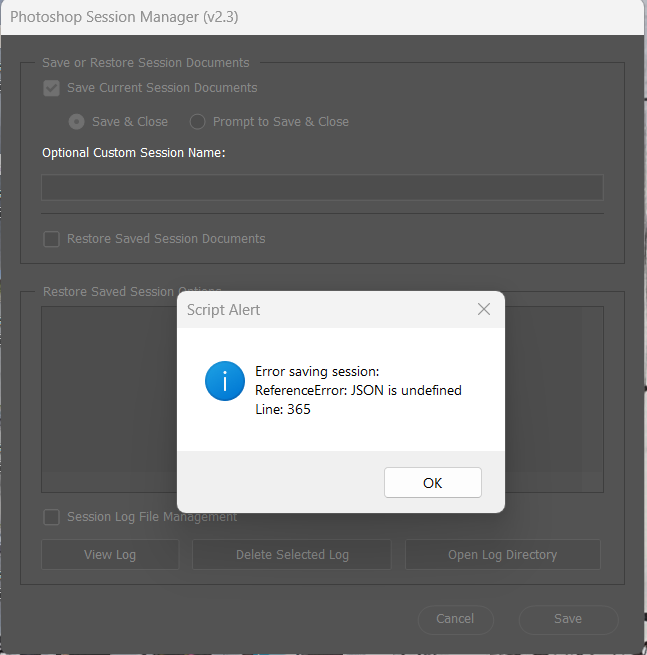Click the saved session list box
Viewport: 647px width, 655px height.
coord(322,399)
